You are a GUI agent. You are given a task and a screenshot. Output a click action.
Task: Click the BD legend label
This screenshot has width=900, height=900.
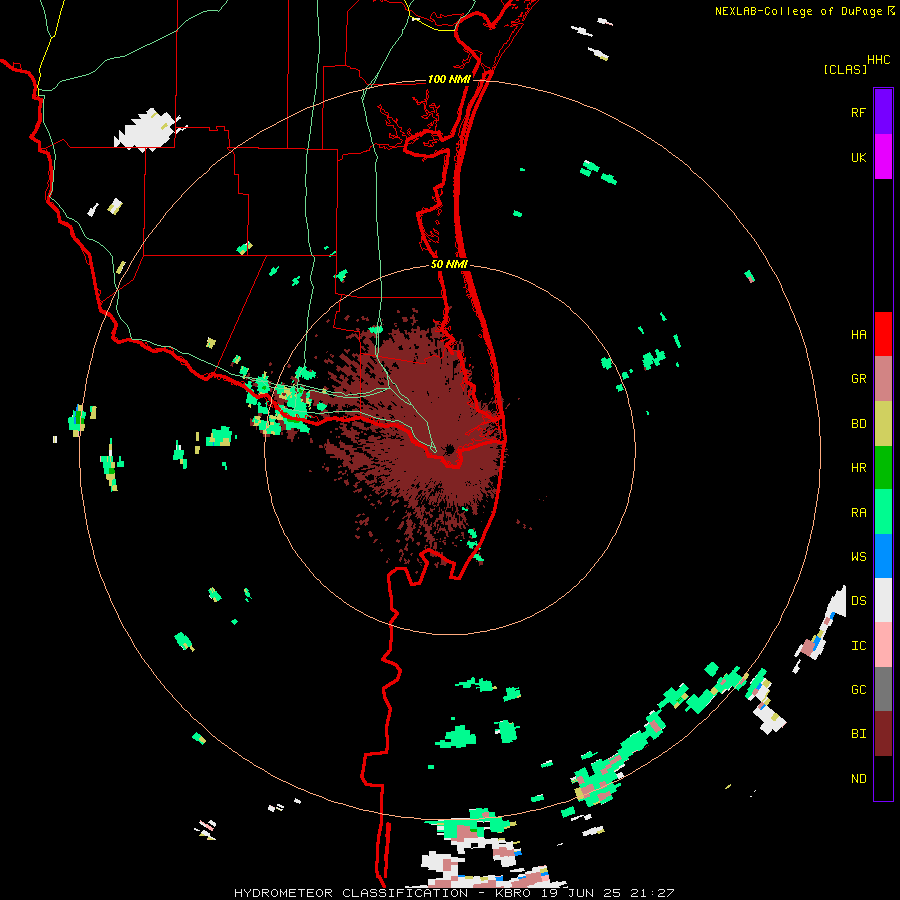pos(858,424)
